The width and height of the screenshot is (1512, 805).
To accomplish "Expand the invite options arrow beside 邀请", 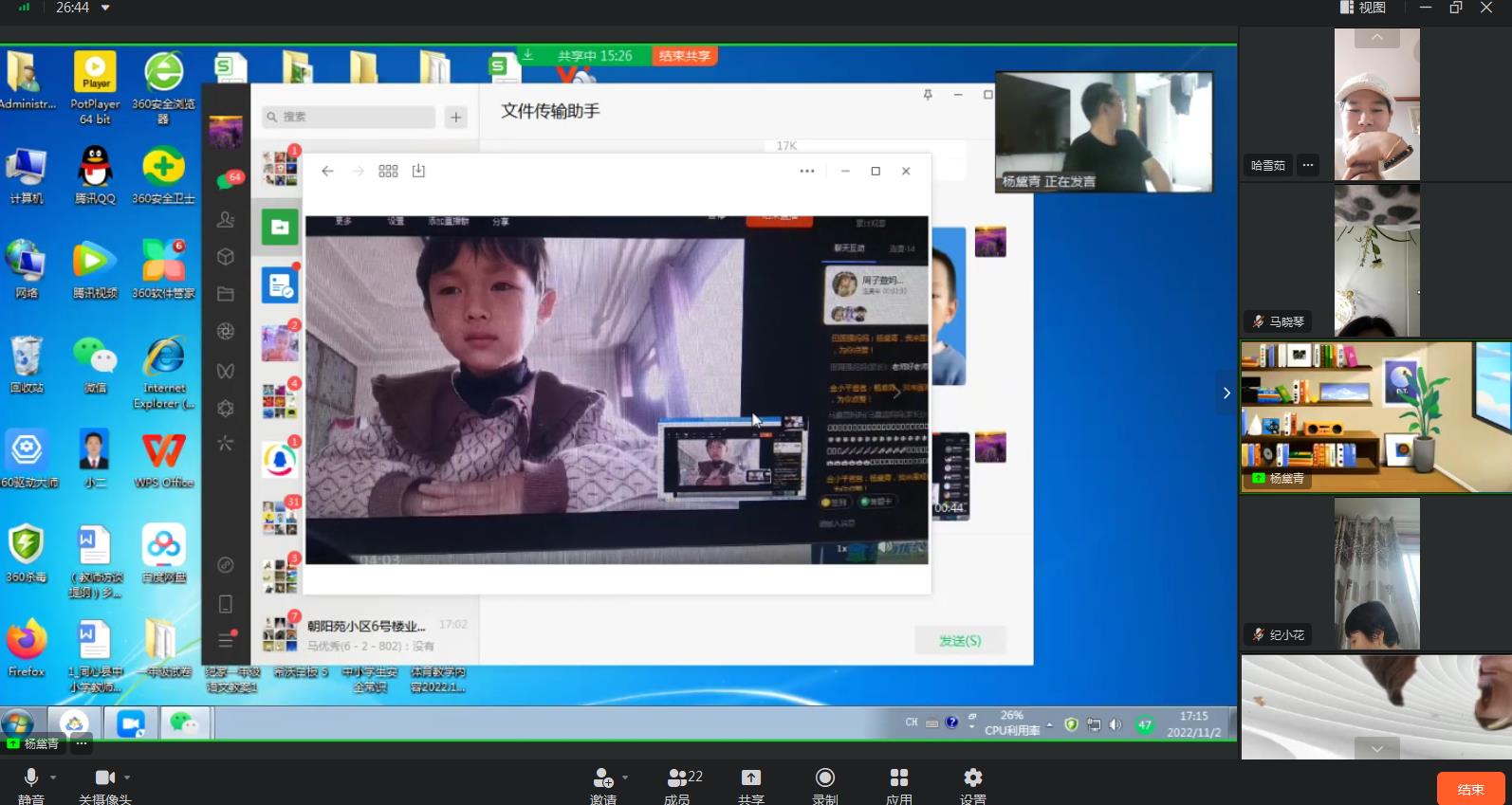I will click(x=625, y=778).
